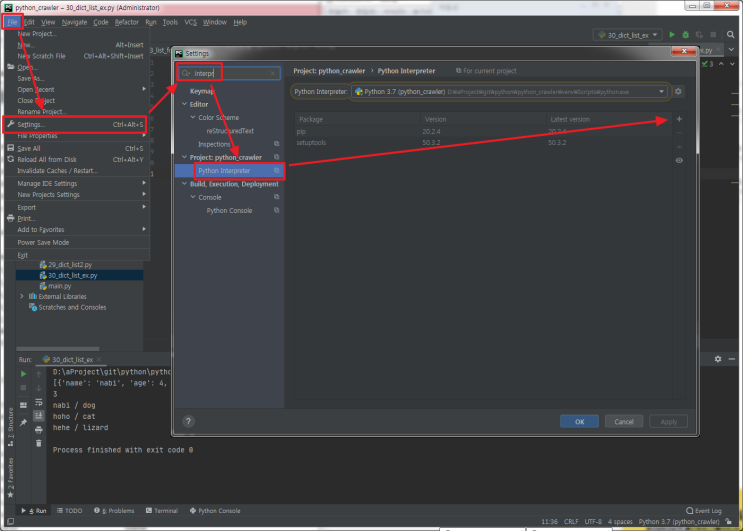Open the Python Console tool window tab

215,511
